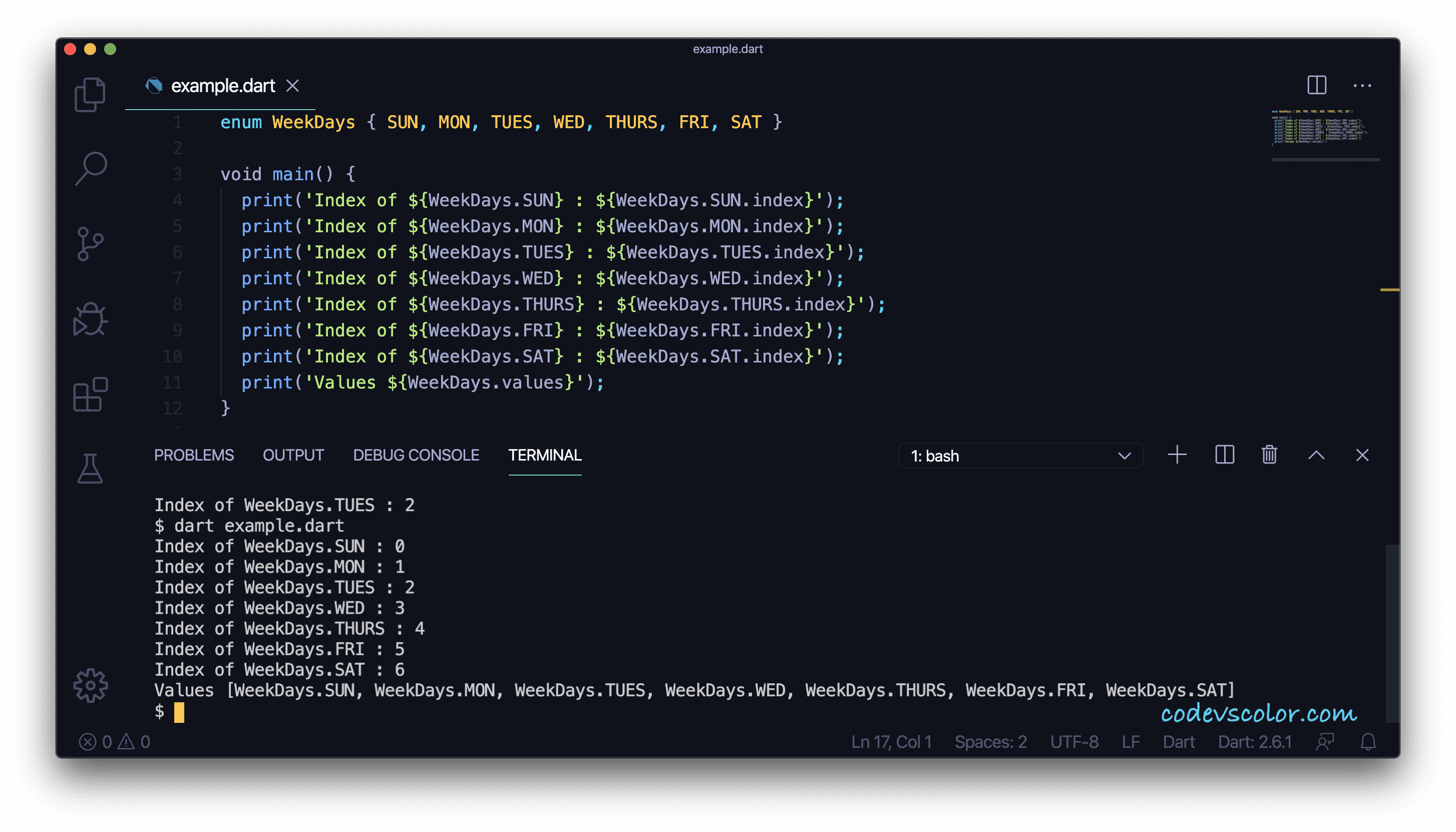Open the Testing view
This screenshot has width=1456, height=832.
coord(90,470)
